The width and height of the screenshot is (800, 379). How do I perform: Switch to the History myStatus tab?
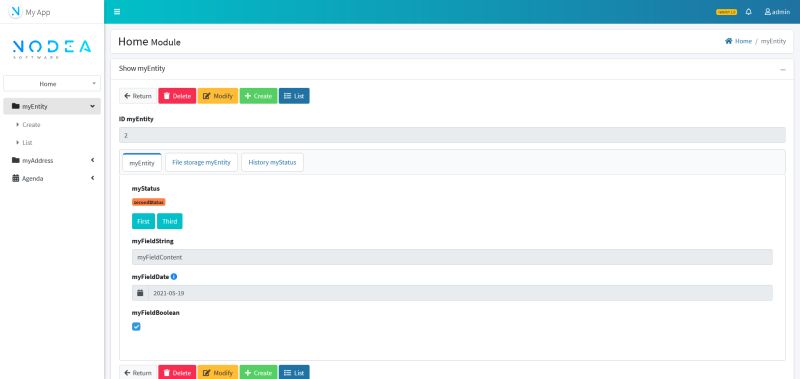pos(272,162)
